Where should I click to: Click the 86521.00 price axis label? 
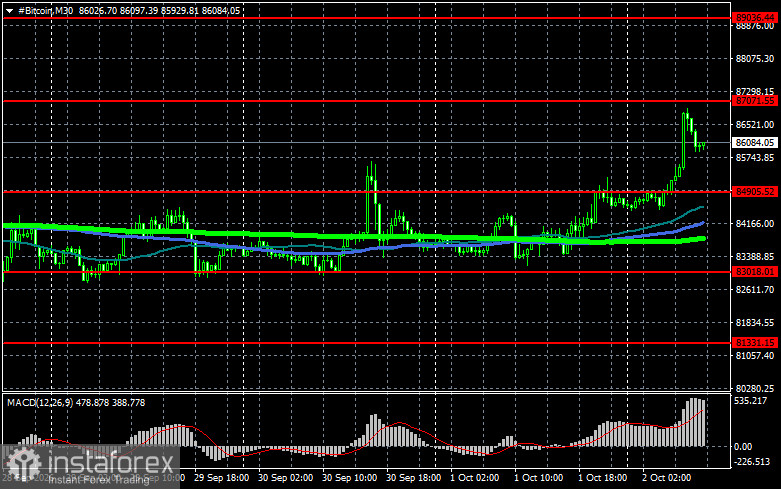(x=755, y=124)
